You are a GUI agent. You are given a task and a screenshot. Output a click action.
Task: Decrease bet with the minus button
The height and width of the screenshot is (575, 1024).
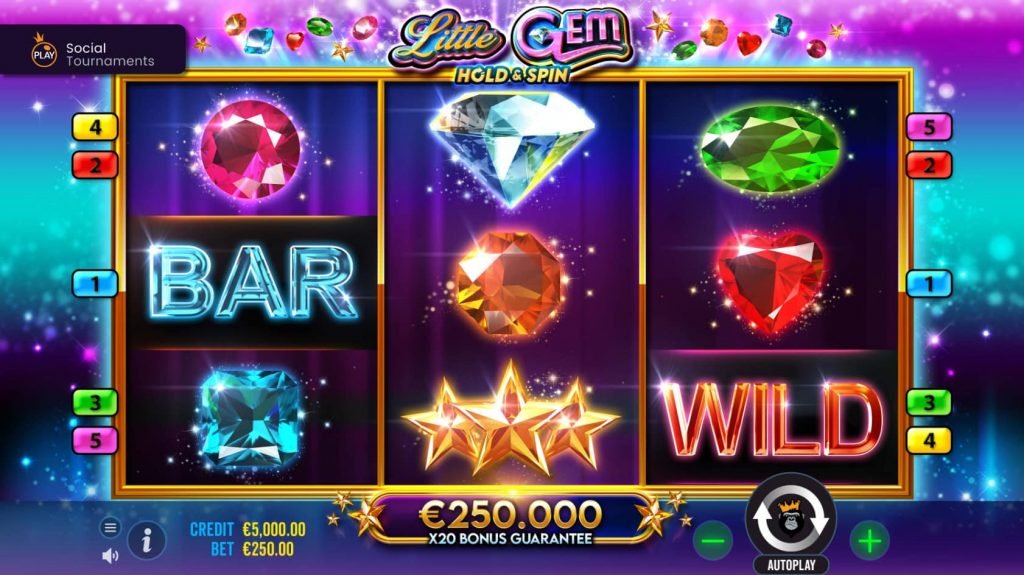pos(712,540)
